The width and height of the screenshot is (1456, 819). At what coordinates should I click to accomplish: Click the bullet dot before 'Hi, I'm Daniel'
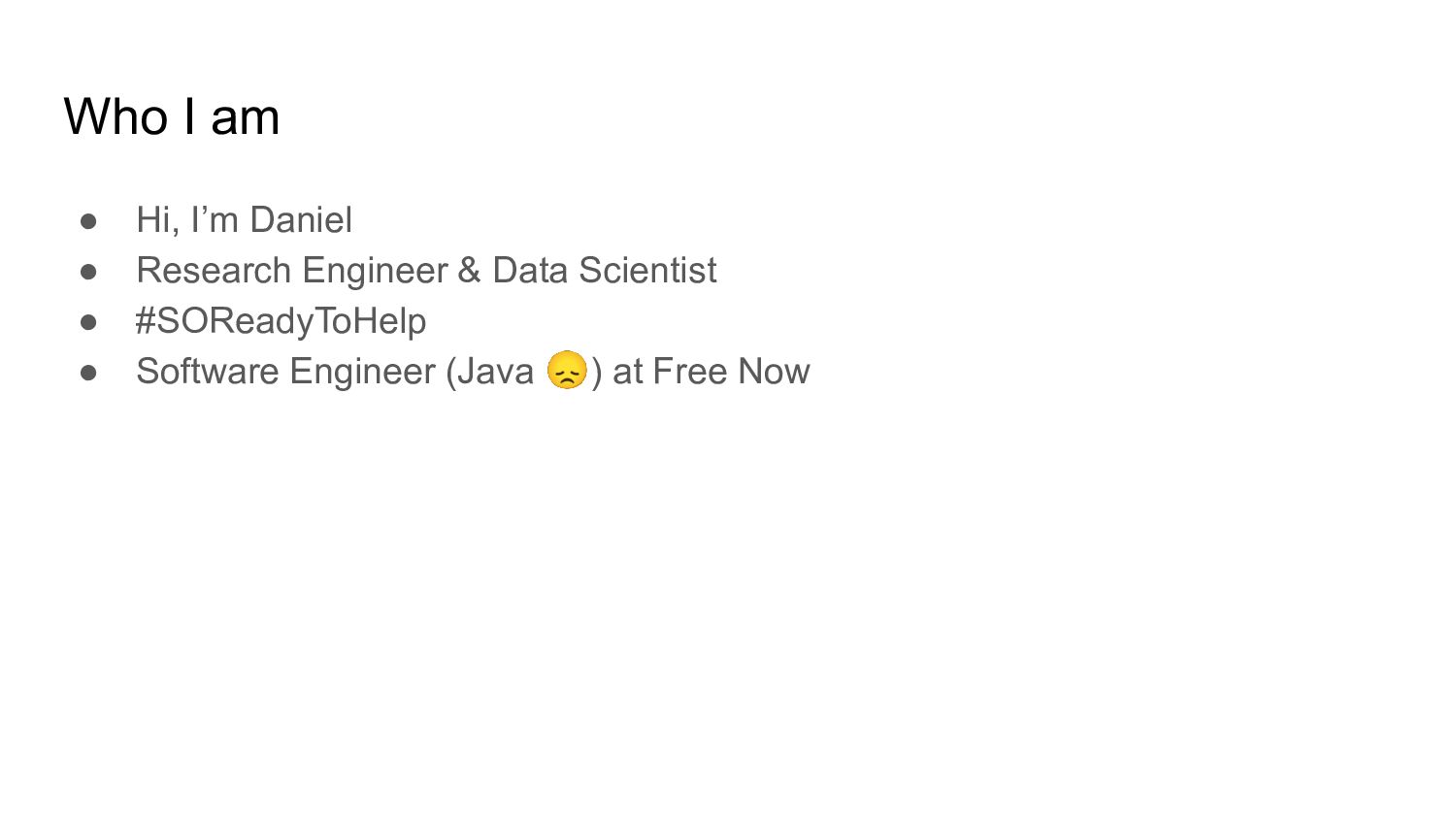click(89, 221)
